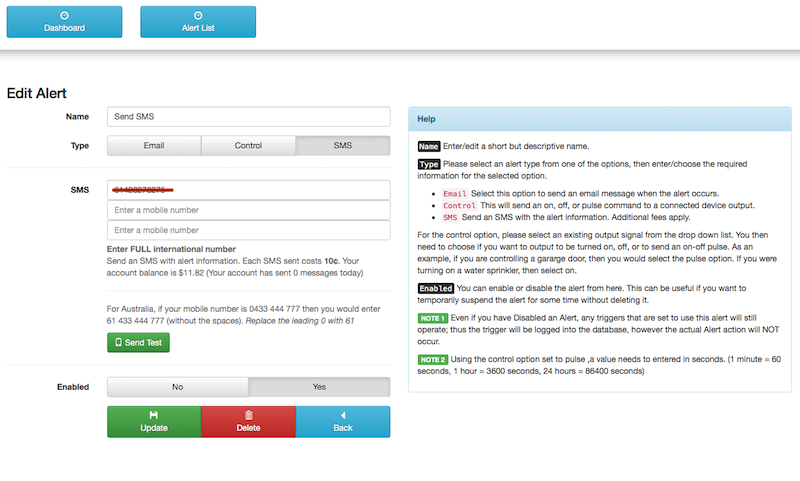Click the left arrow icon on Back

pyautogui.click(x=343, y=415)
